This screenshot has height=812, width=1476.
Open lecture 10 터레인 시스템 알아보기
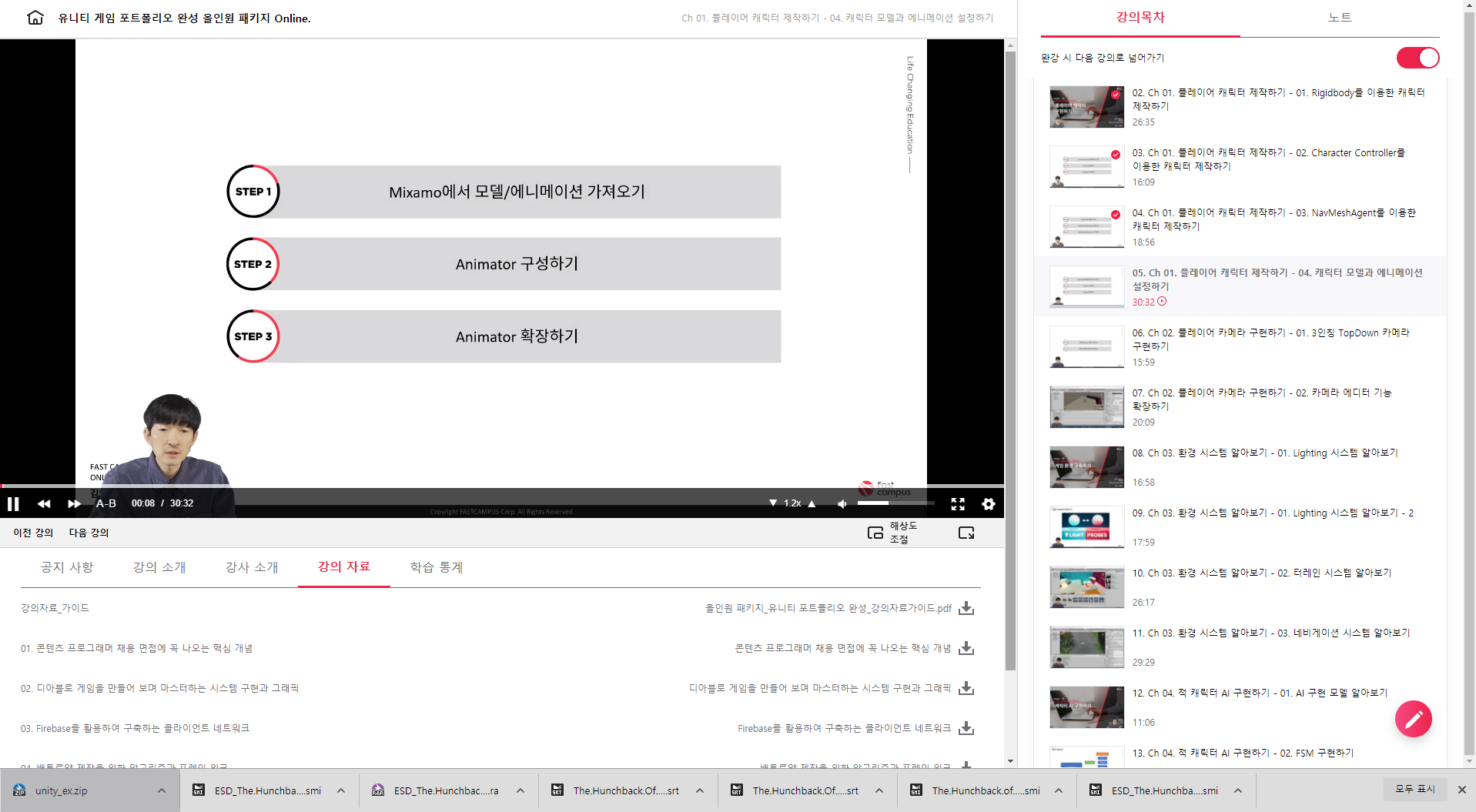tap(1240, 587)
